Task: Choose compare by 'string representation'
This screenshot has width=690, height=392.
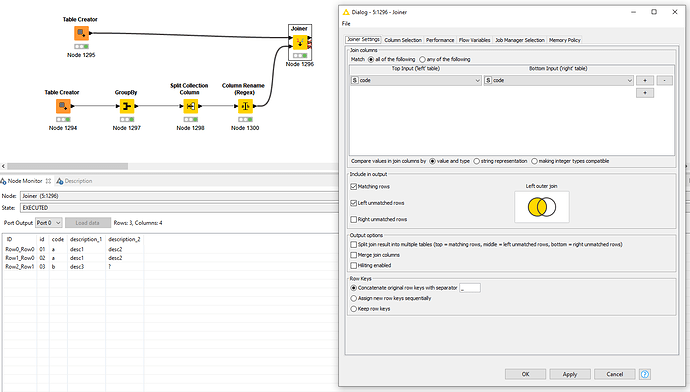Action: point(477,161)
